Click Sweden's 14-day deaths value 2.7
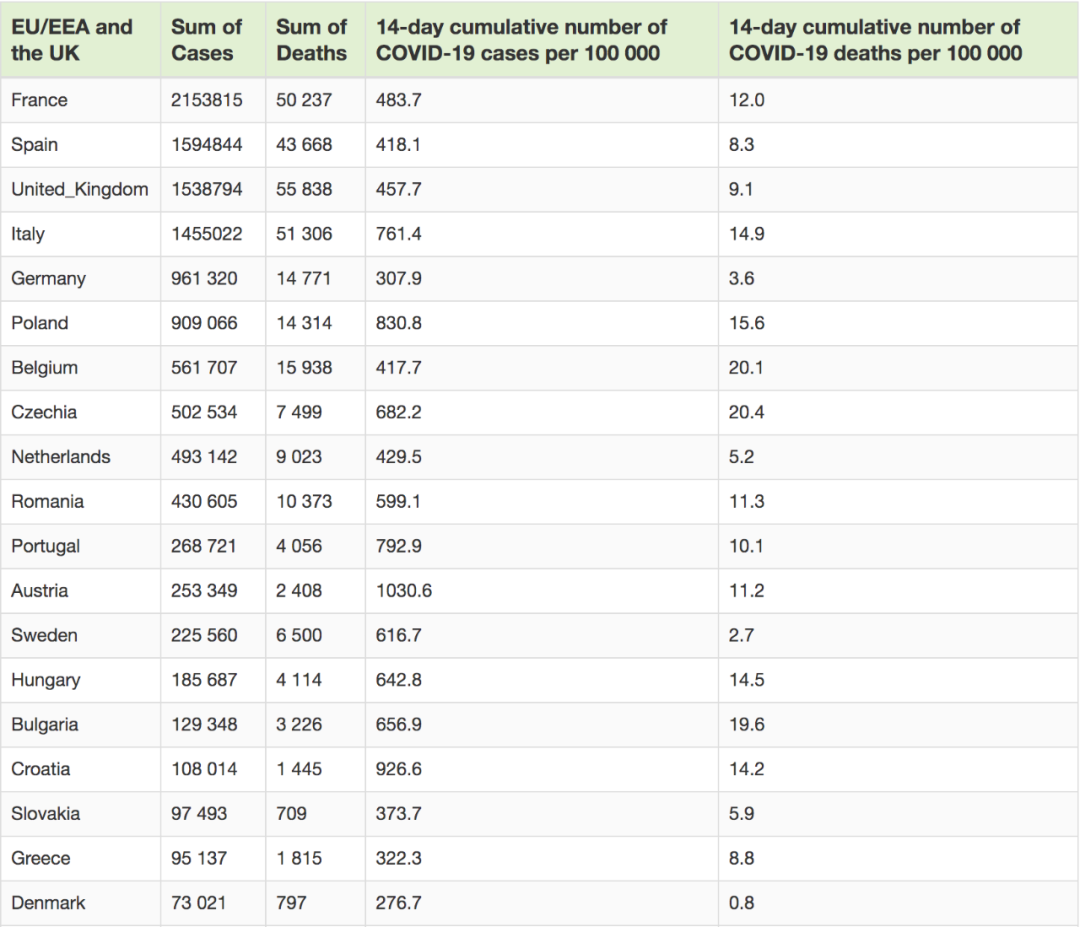Viewport: 1080px width, 927px height. pos(741,636)
